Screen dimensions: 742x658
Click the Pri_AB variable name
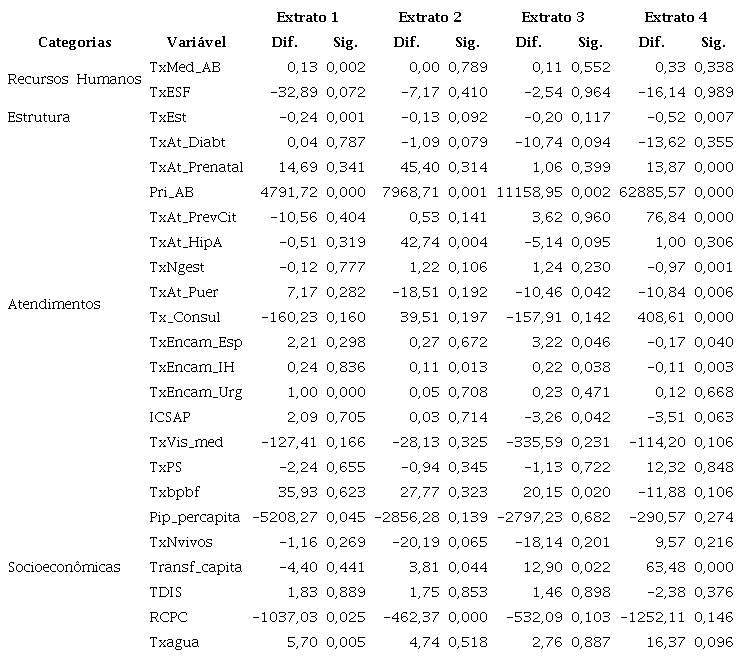tap(172, 192)
